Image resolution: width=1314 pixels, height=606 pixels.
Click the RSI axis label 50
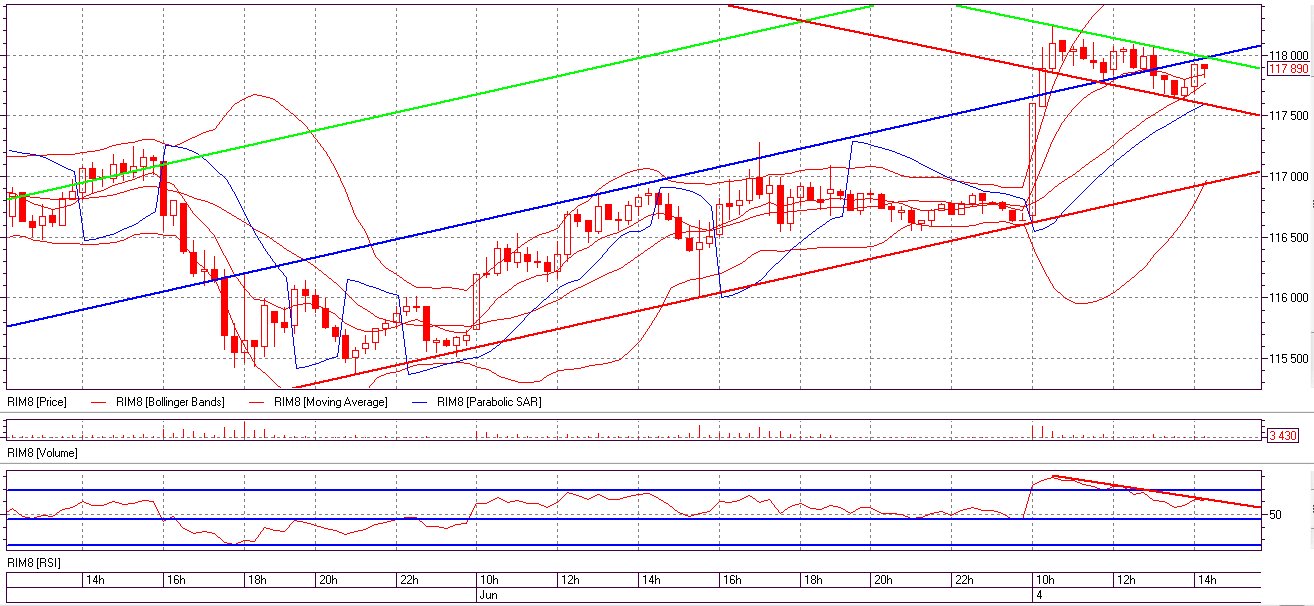pyautogui.click(x=1275, y=514)
